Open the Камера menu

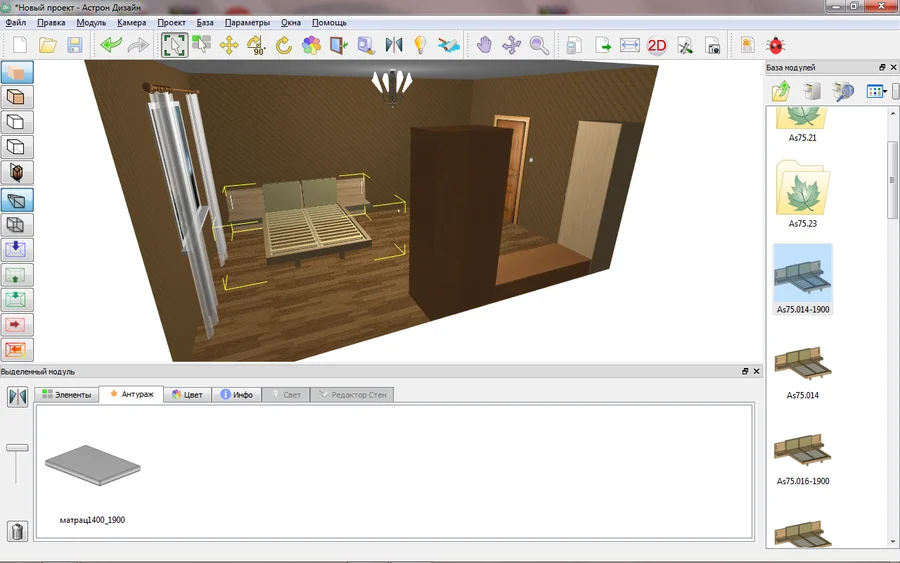tap(131, 22)
